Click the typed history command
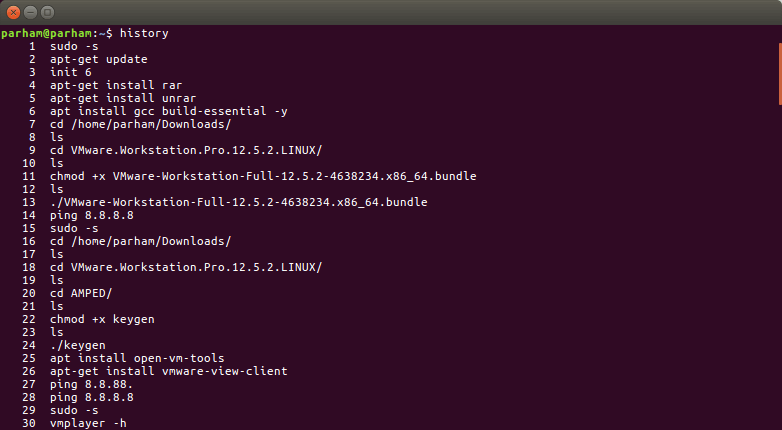The image size is (782, 430). [144, 33]
